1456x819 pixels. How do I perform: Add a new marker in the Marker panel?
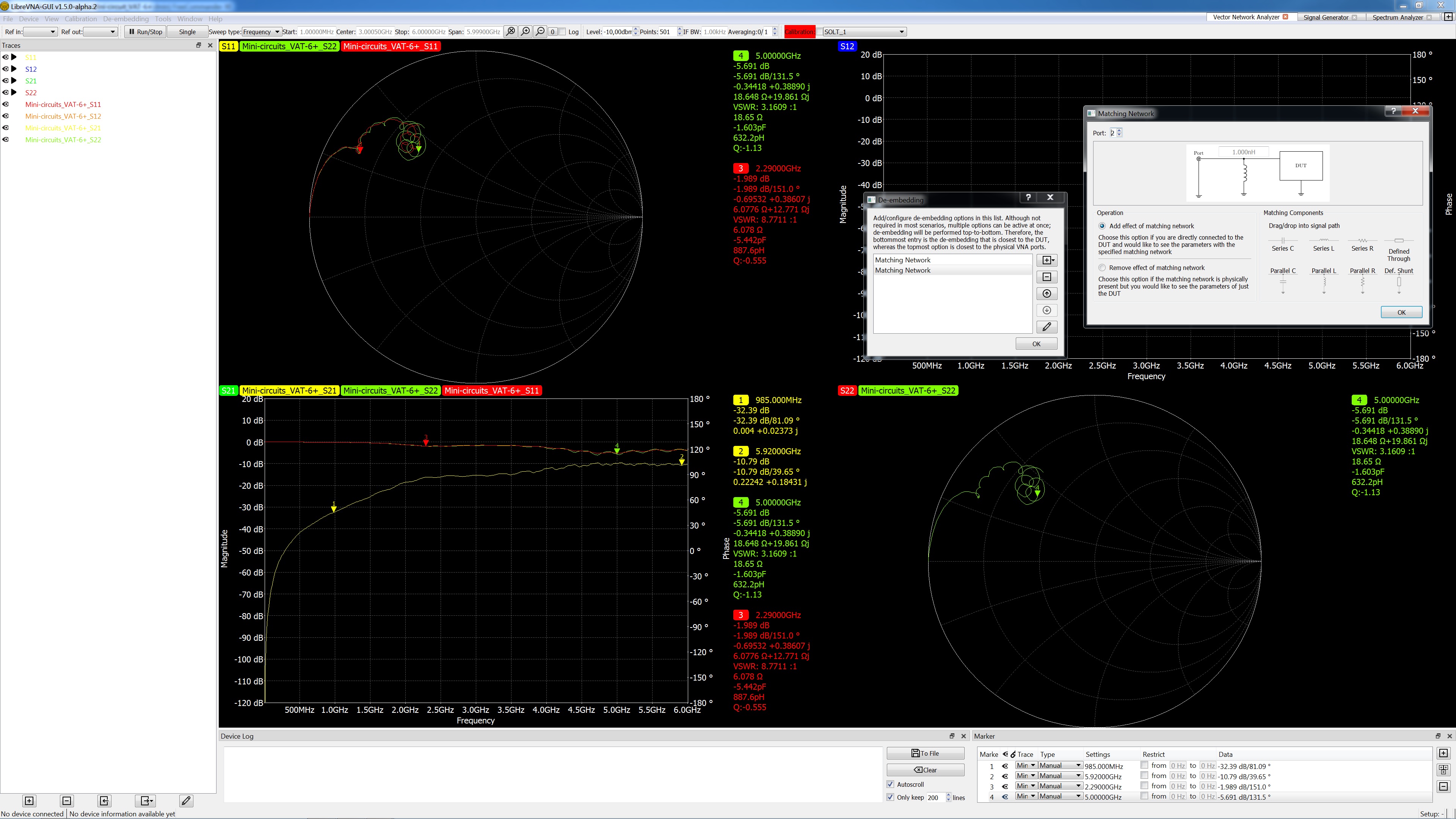(x=1443, y=753)
